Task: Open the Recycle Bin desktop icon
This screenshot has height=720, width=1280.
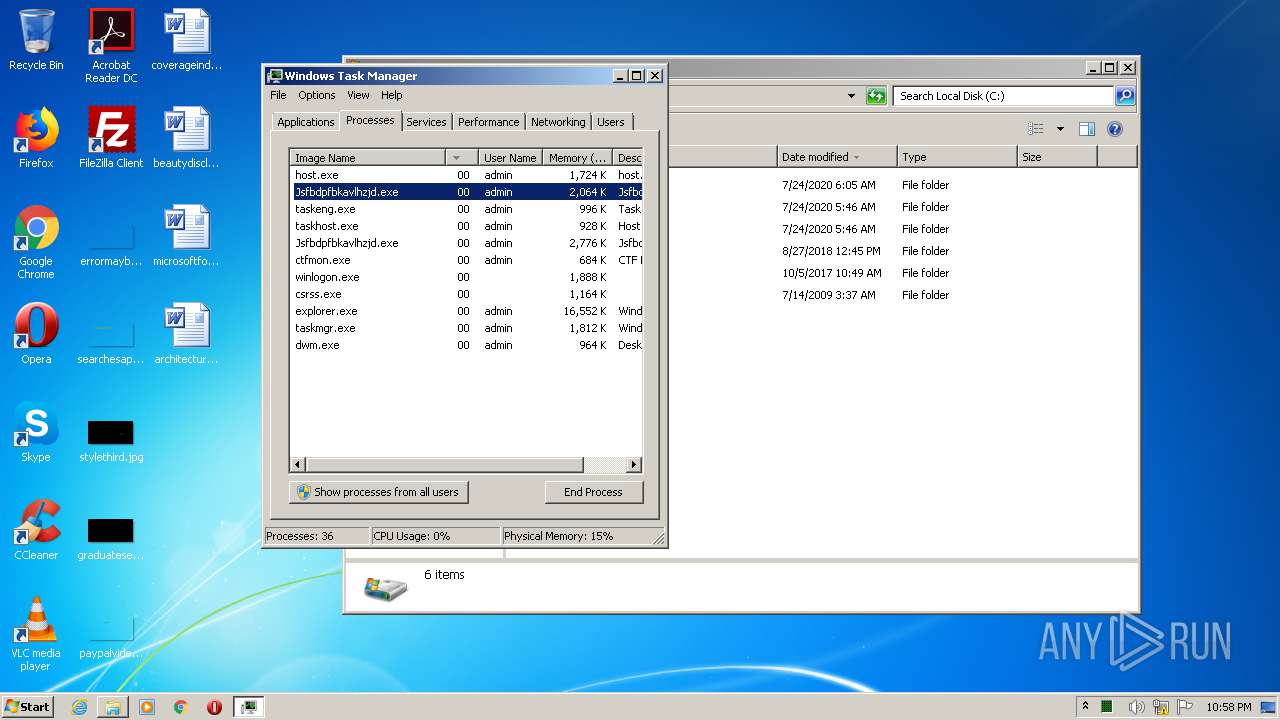Action: 36,41
